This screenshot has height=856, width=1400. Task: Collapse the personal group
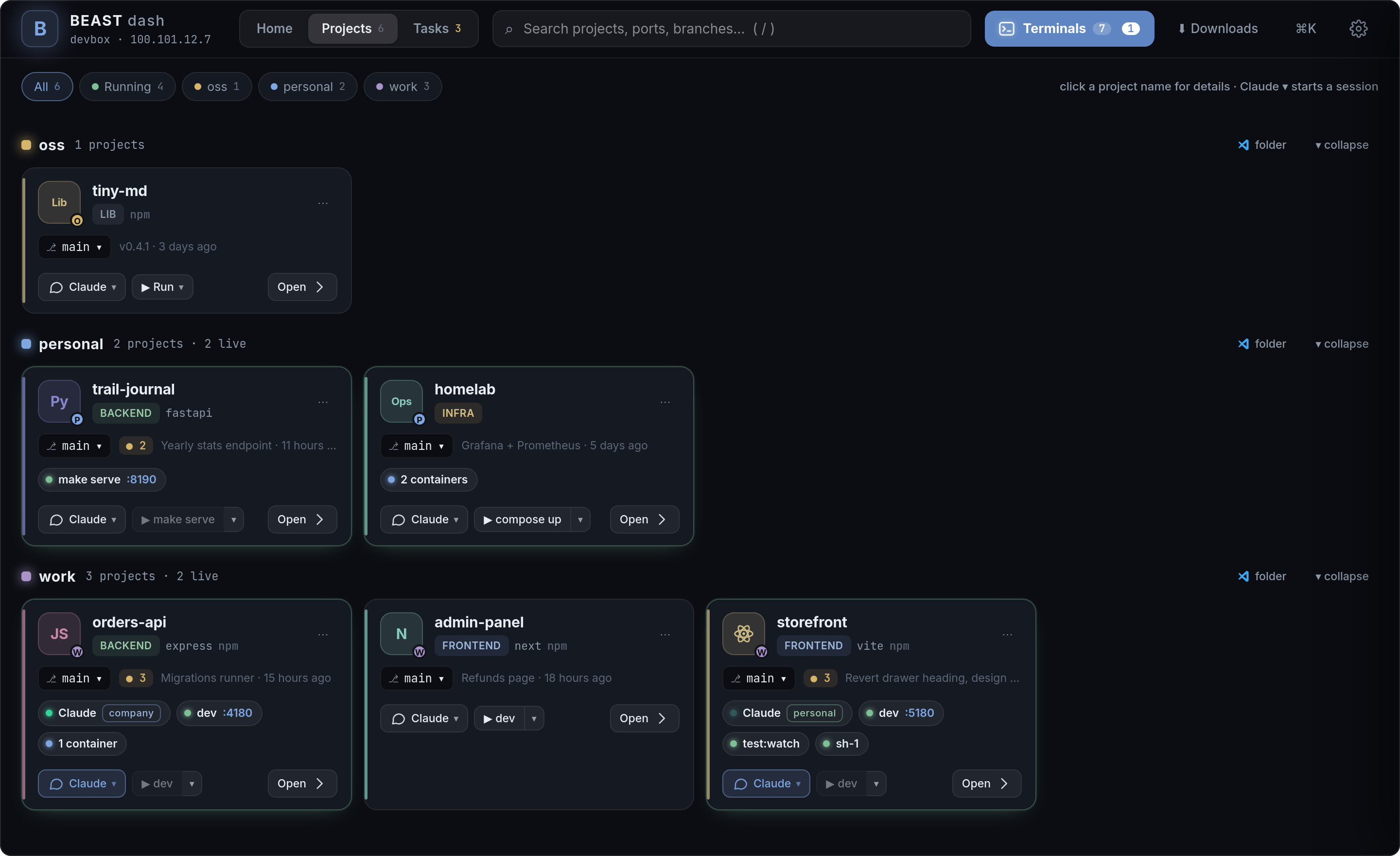(1342, 344)
